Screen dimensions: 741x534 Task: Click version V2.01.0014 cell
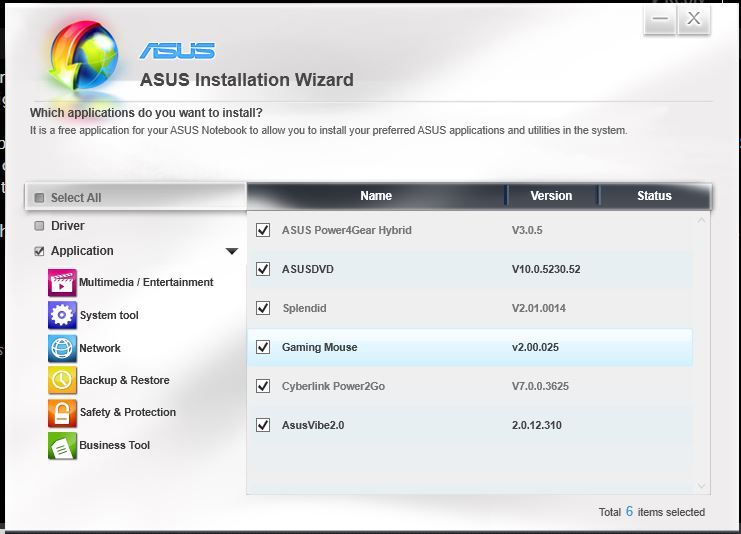point(539,308)
